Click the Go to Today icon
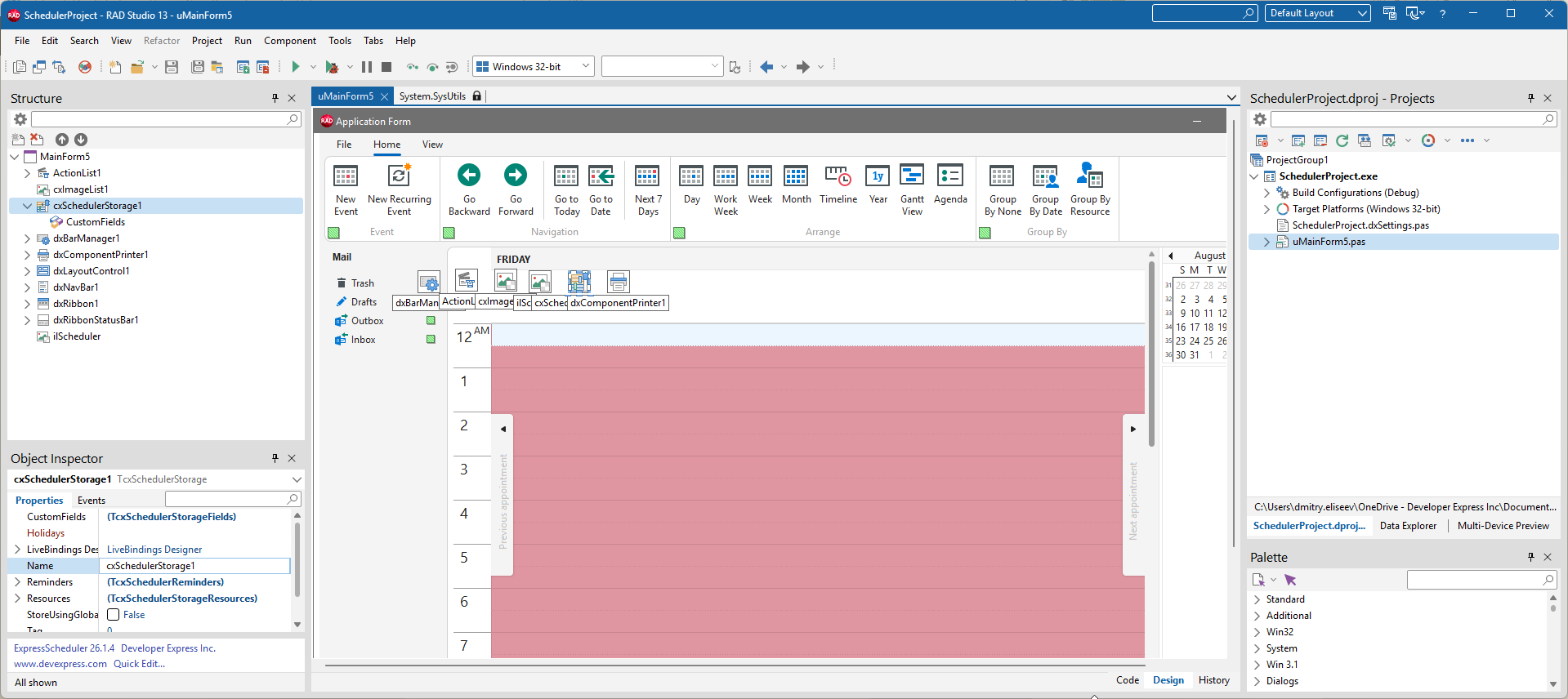Screen dimensions: 1568x699 566,176
